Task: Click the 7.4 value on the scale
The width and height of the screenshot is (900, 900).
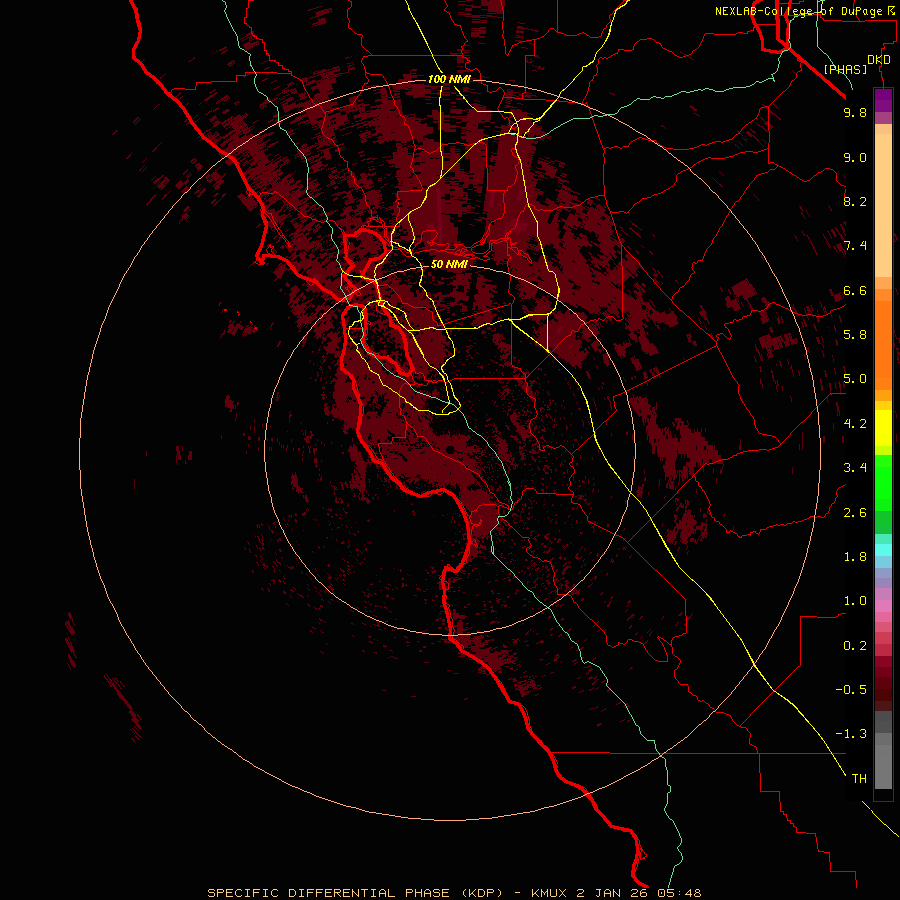Action: tap(855, 246)
